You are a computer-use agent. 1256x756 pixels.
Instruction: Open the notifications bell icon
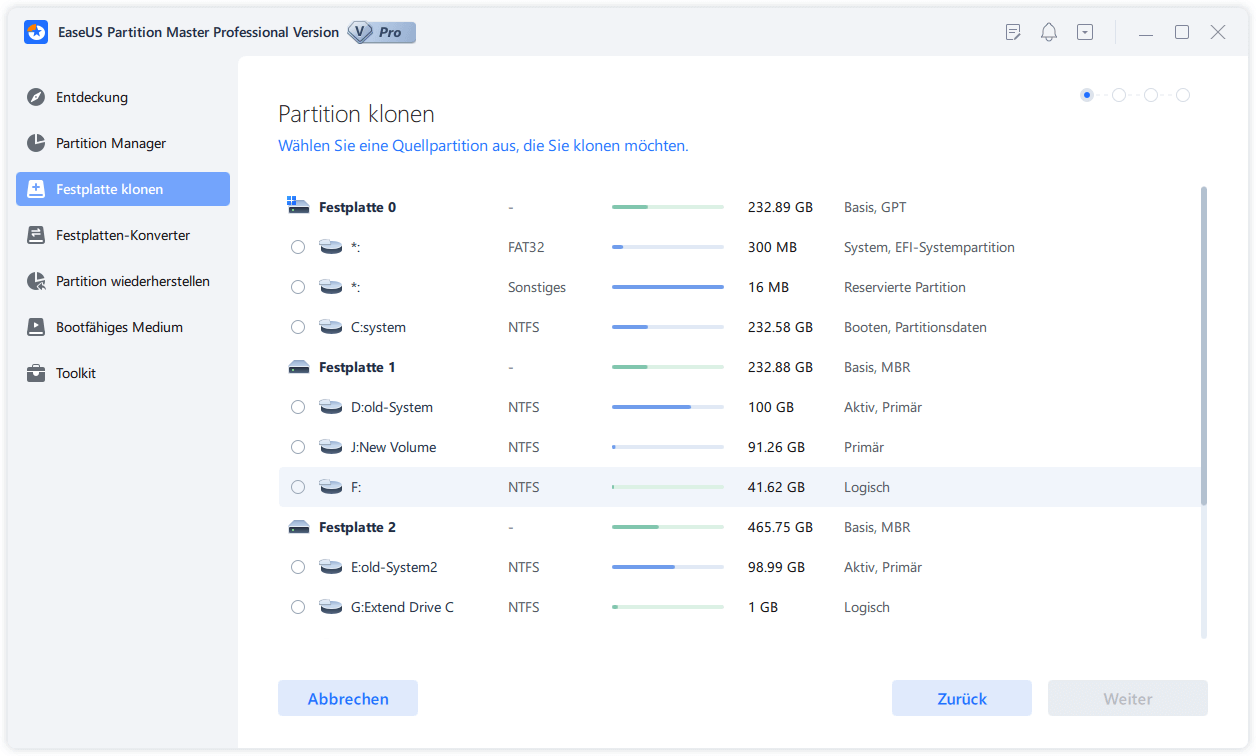(1049, 32)
